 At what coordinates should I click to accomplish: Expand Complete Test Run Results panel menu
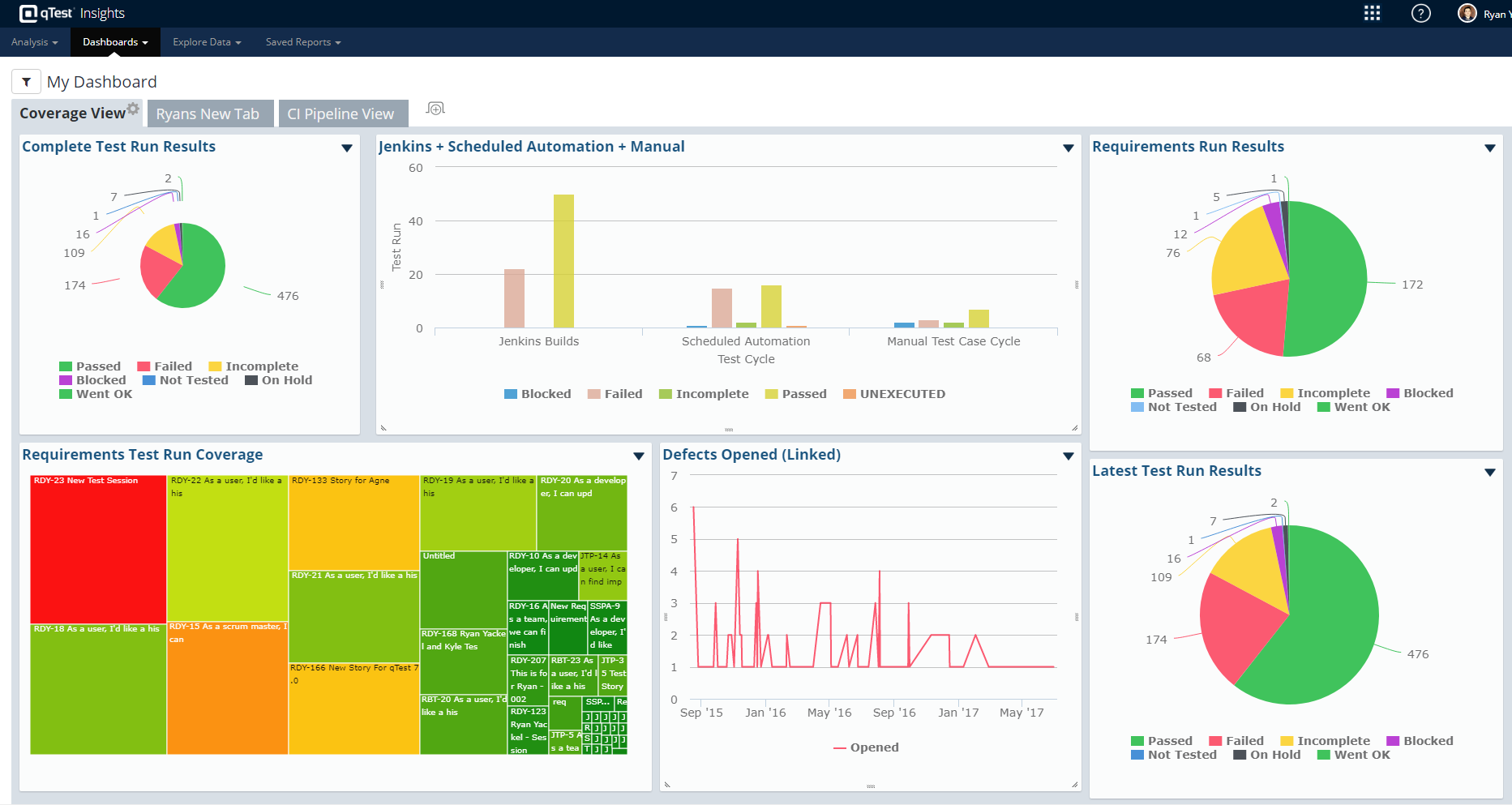tap(347, 148)
